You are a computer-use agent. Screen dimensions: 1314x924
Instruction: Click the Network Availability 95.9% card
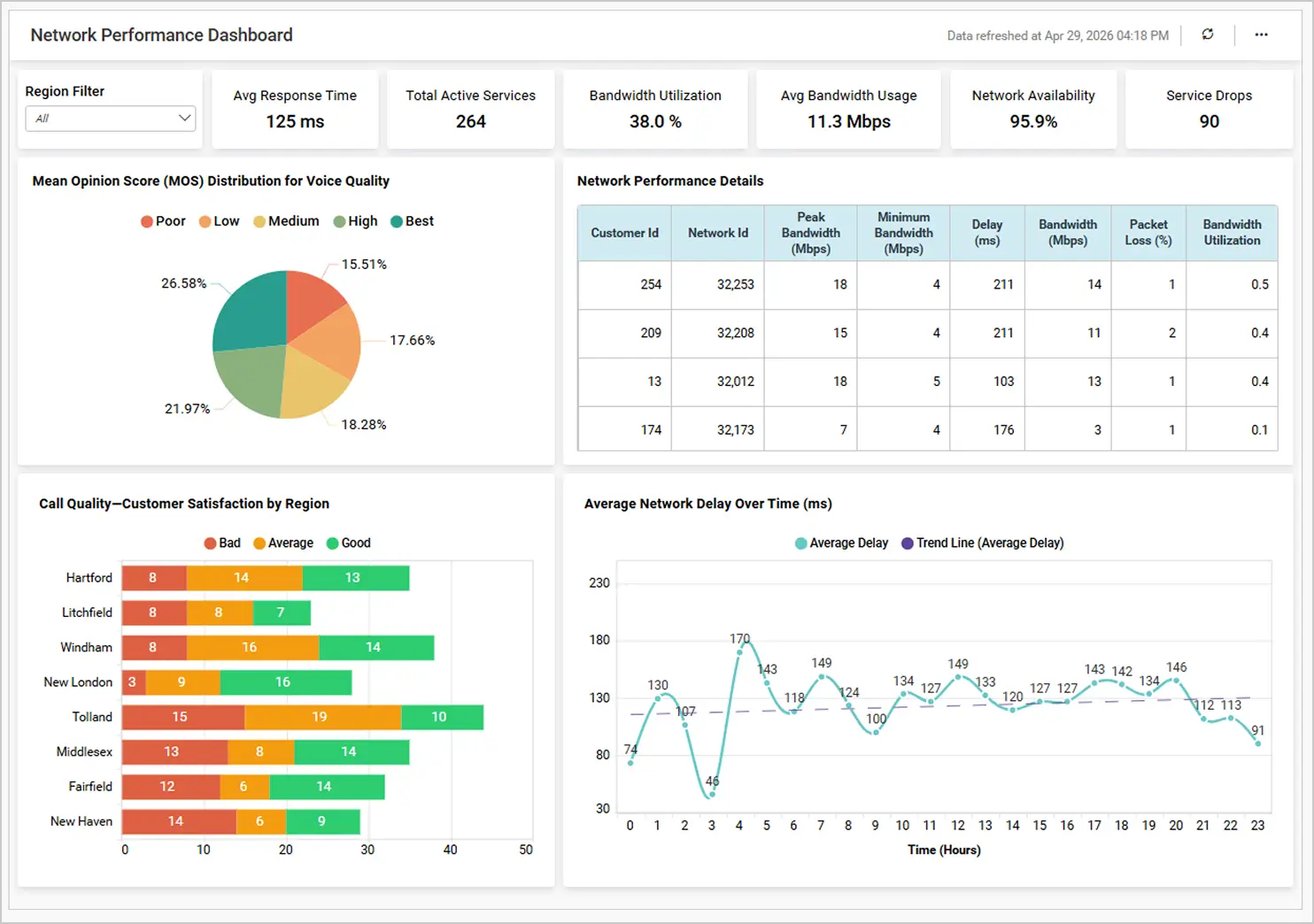(1033, 109)
